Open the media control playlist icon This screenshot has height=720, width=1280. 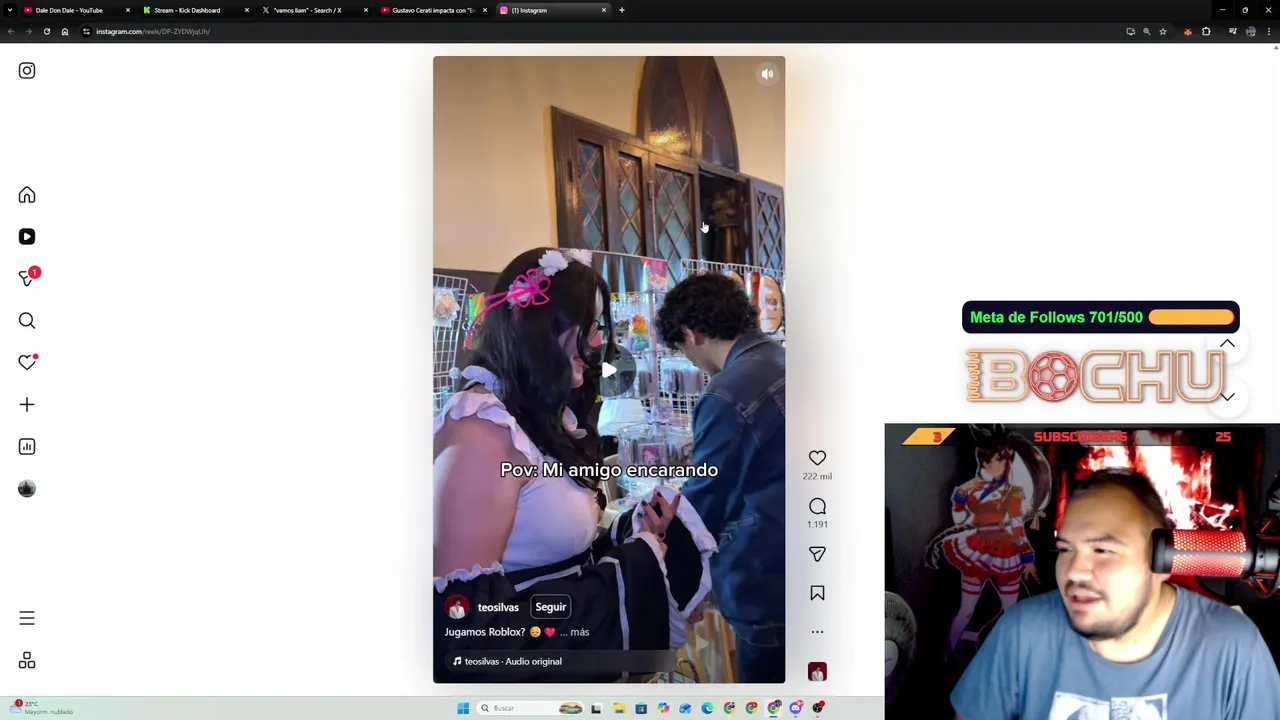coord(1233,32)
